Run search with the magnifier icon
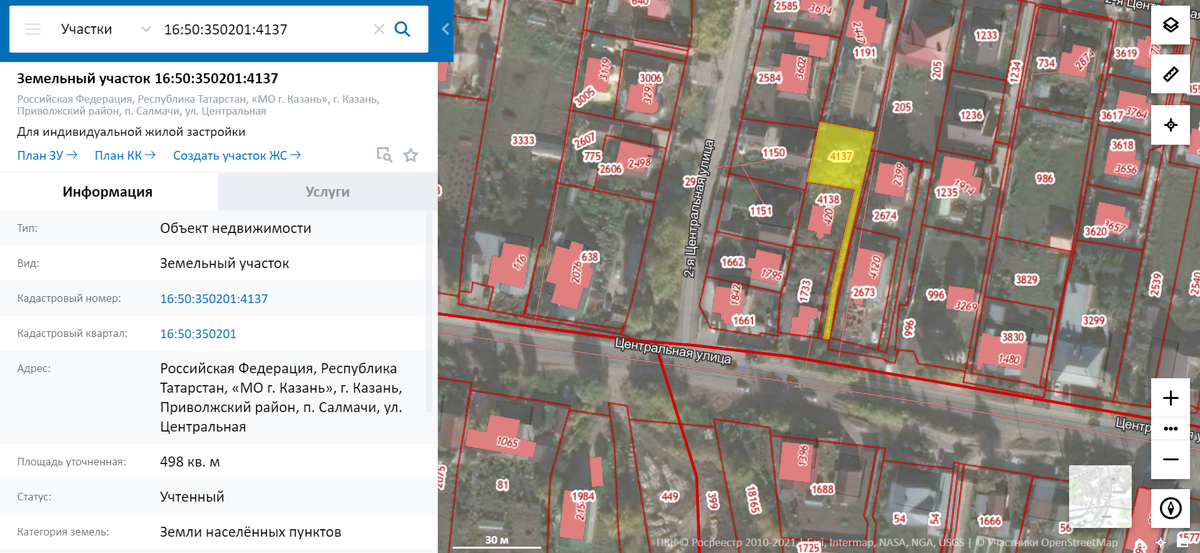Viewport: 1200px width, 553px height. 403,29
